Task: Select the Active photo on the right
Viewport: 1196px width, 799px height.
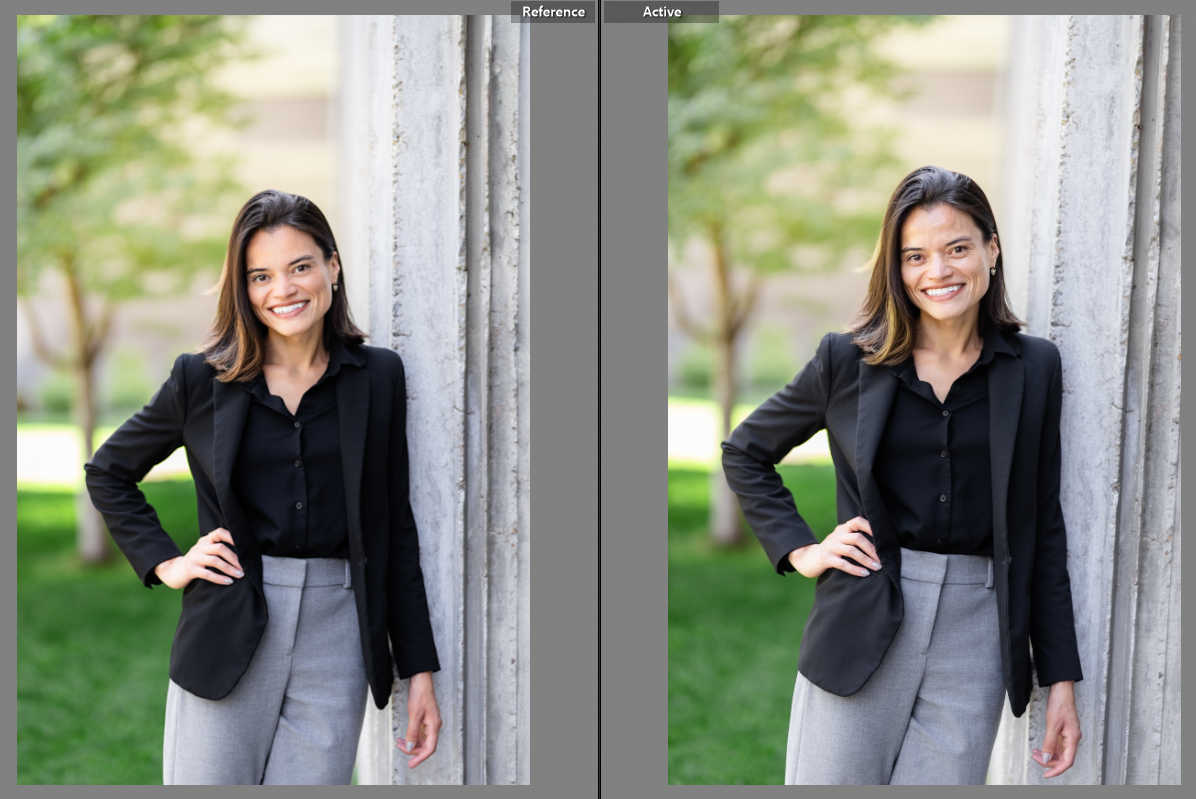Action: [x=924, y=400]
